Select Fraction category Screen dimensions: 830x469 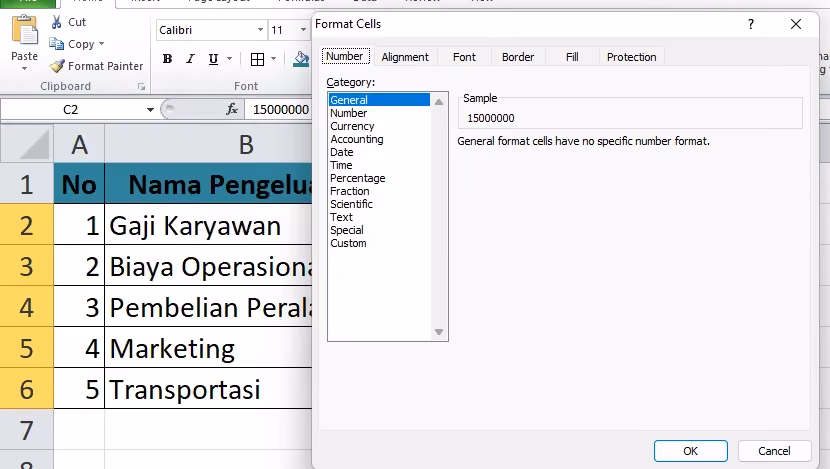coord(379,191)
